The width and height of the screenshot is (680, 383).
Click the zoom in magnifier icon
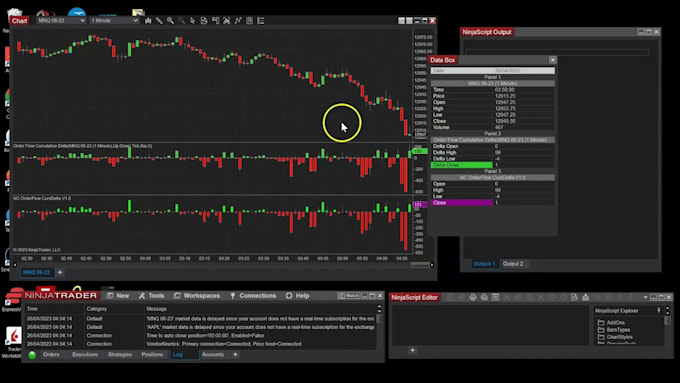pyautogui.click(x=170, y=20)
